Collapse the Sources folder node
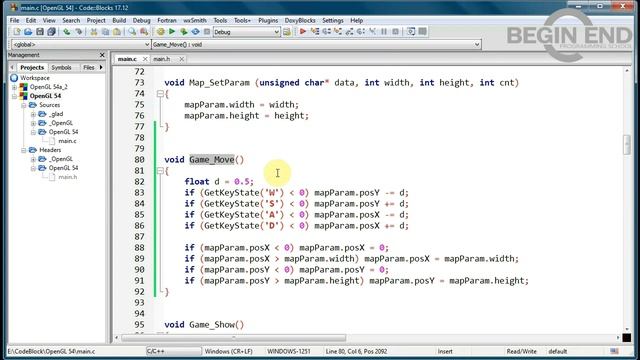640x360 pixels. [24, 105]
